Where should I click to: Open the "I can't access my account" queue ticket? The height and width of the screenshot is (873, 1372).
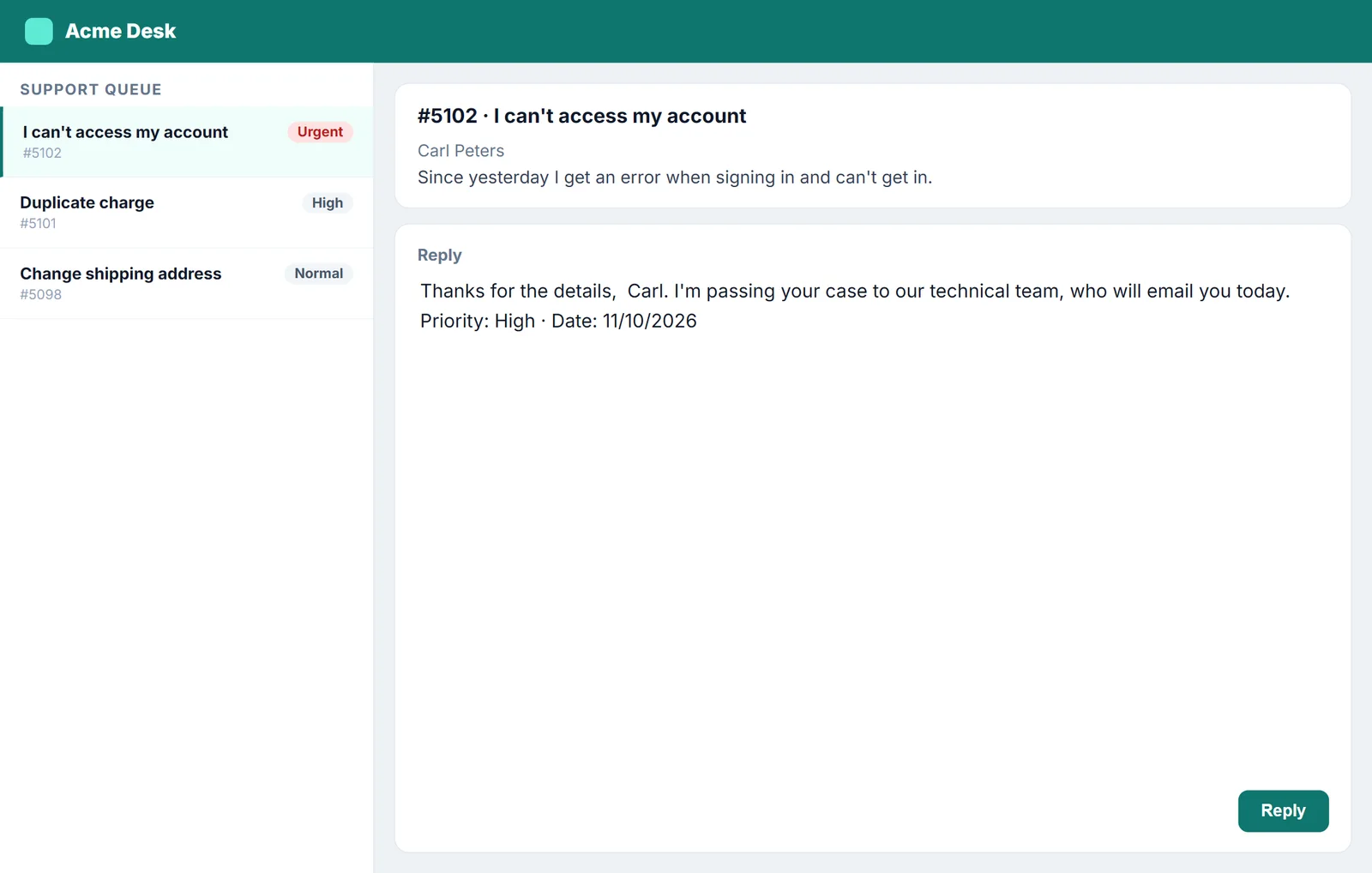click(x=187, y=141)
